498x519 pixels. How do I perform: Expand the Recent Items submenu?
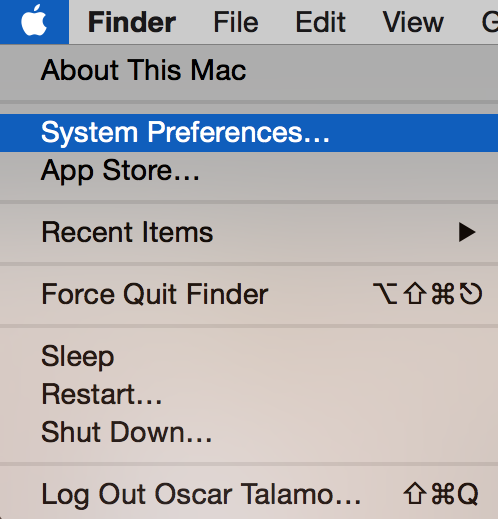249,232
